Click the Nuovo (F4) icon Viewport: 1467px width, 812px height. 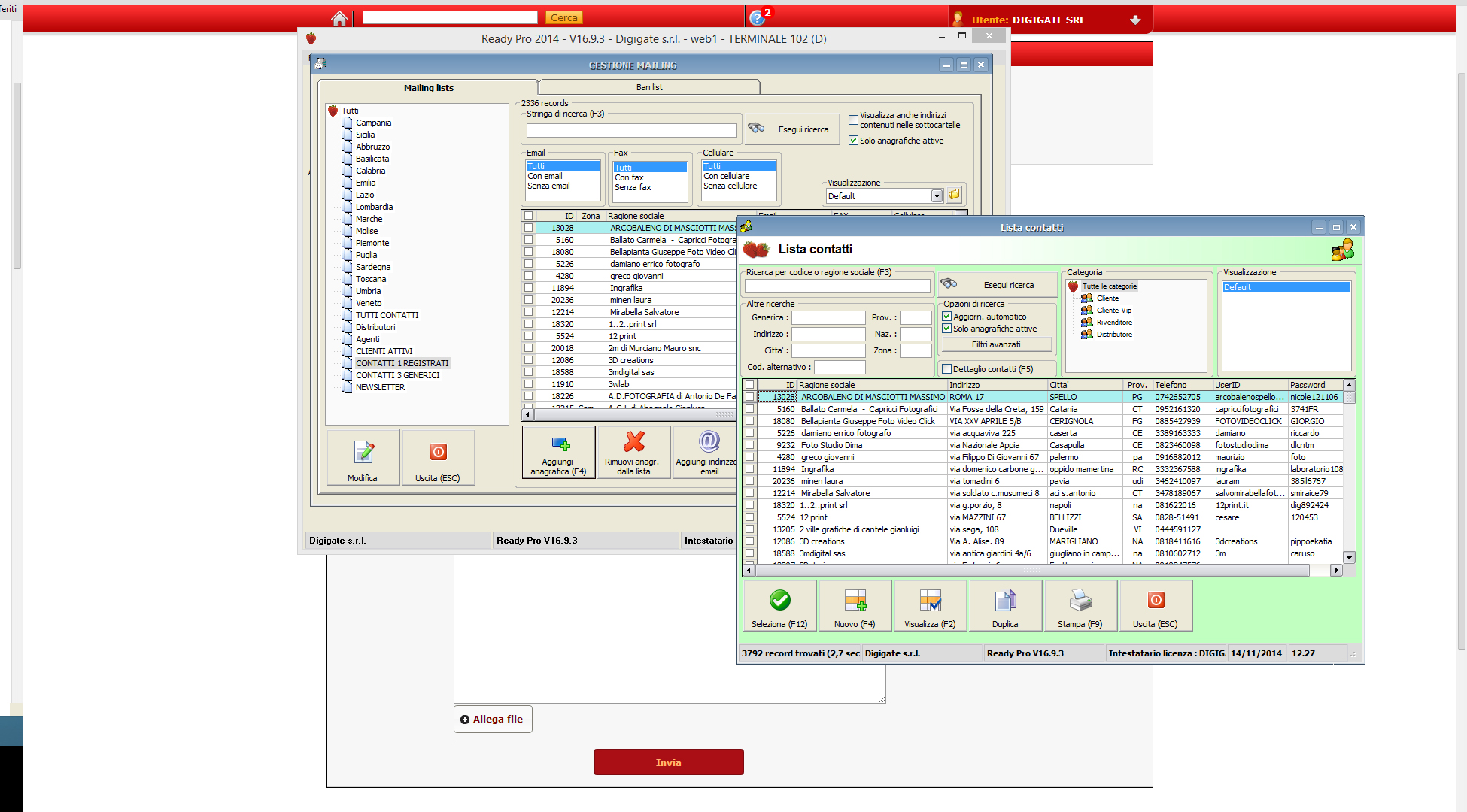pyautogui.click(x=855, y=601)
